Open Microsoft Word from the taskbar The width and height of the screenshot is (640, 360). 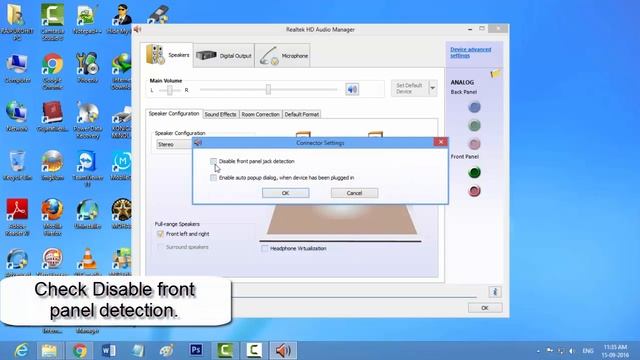pyautogui.click(x=109, y=350)
